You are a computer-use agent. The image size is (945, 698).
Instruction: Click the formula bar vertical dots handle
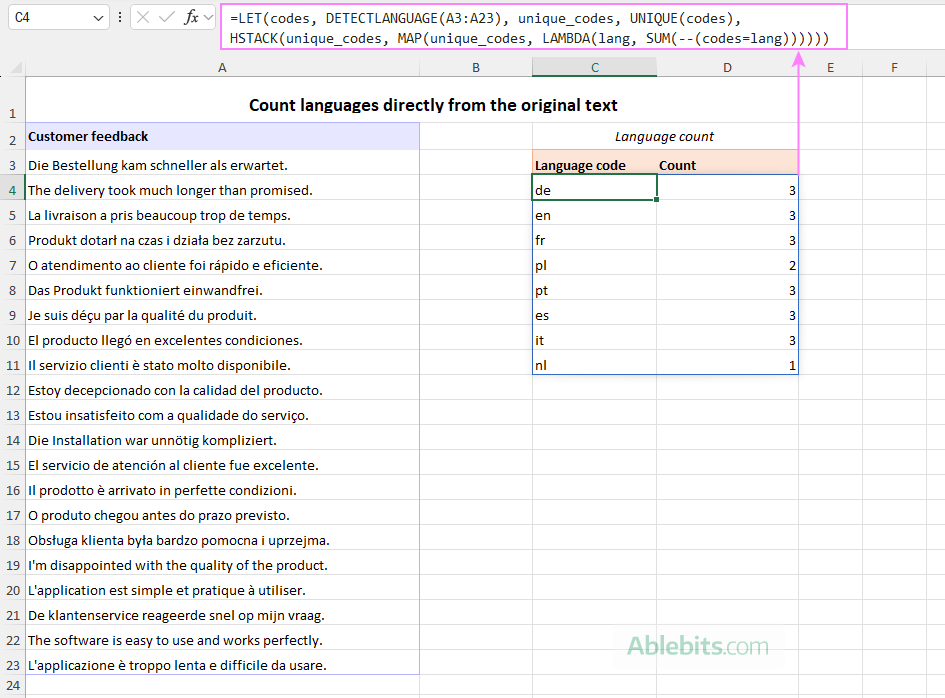pyautogui.click(x=120, y=17)
